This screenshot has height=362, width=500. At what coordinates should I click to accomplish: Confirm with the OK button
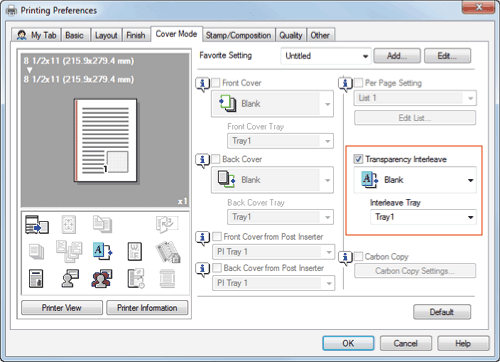348,343
